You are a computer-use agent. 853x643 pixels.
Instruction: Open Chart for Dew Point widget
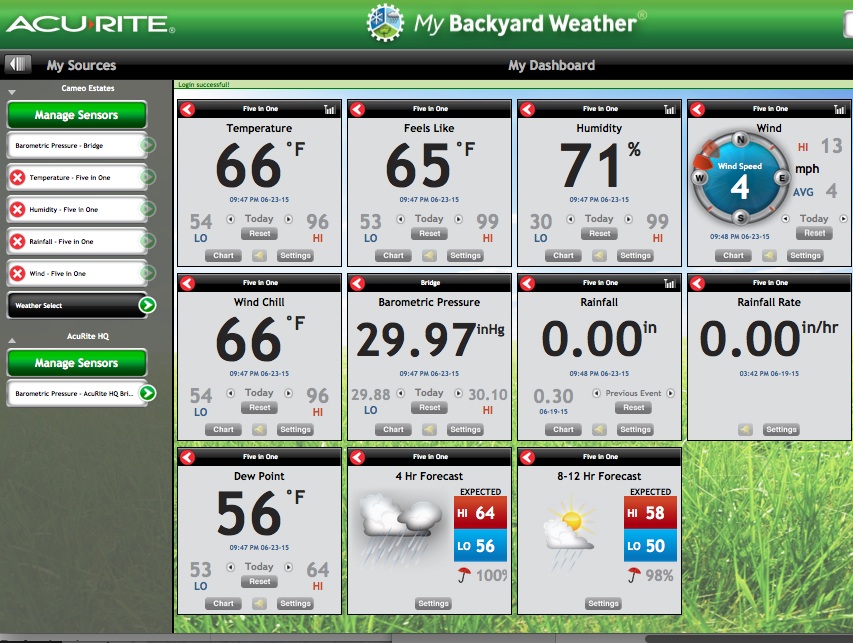pos(223,603)
